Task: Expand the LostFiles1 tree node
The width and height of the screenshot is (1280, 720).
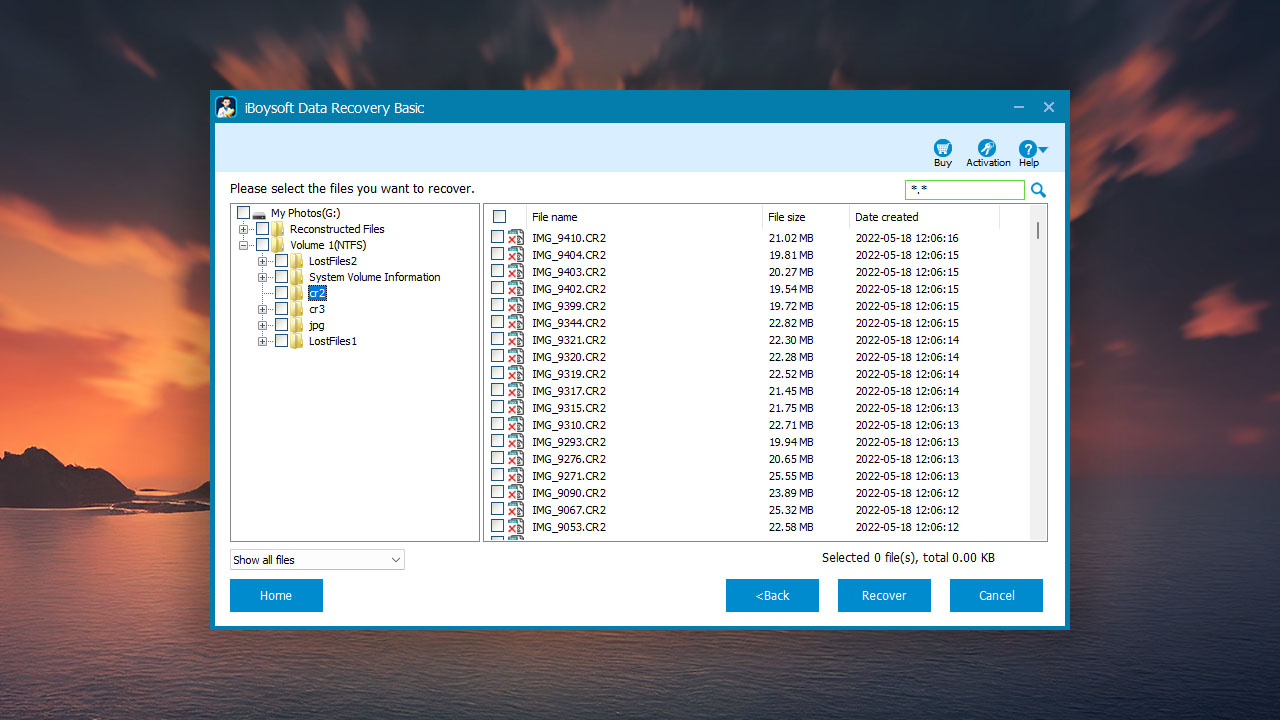Action: (x=262, y=341)
